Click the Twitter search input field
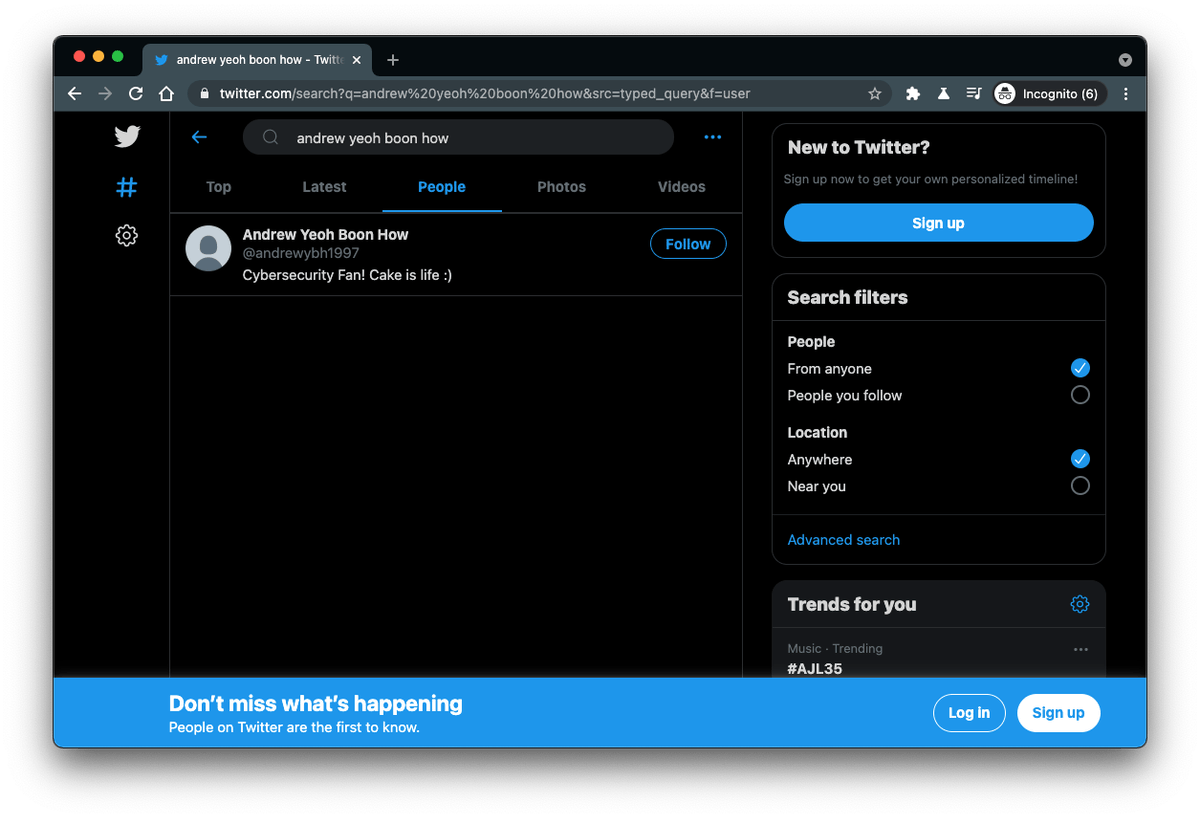Screen dimensions: 1200x818 [458, 138]
